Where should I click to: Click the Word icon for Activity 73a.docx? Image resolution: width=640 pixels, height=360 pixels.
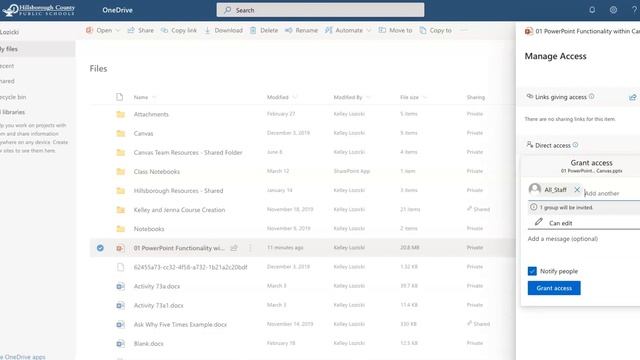coord(120,286)
